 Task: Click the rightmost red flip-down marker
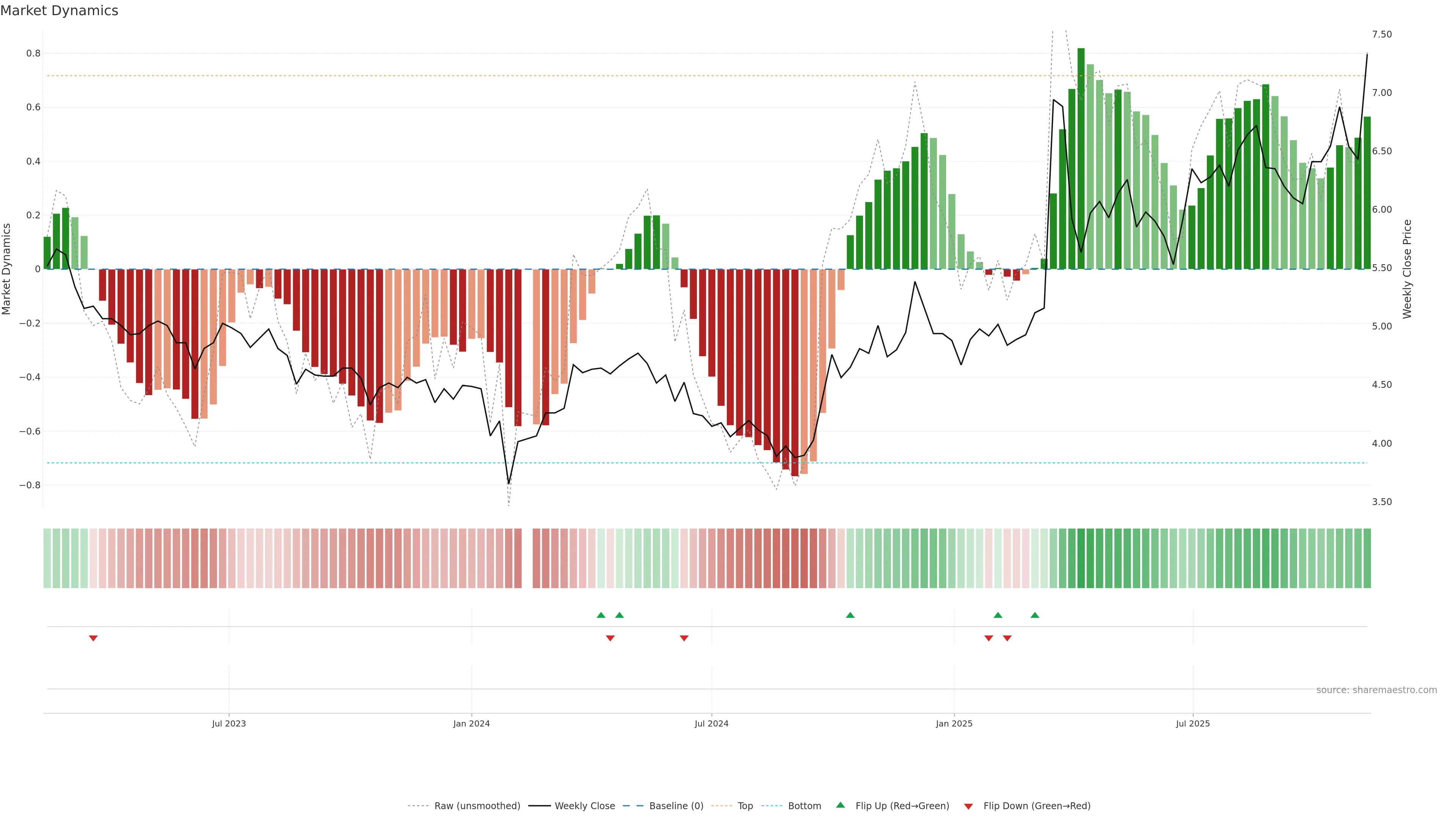1007,638
